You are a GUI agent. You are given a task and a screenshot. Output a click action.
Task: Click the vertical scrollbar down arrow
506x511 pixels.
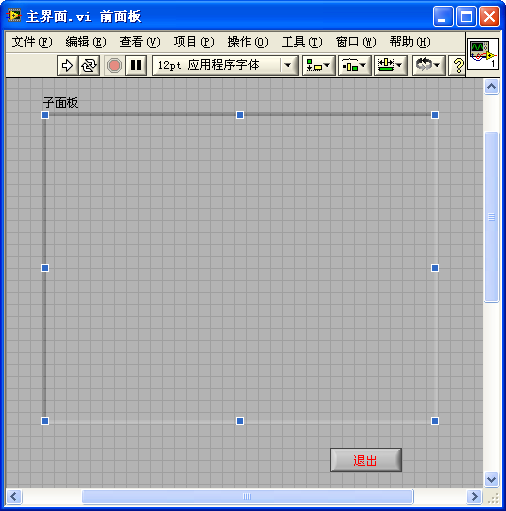[x=491, y=479]
